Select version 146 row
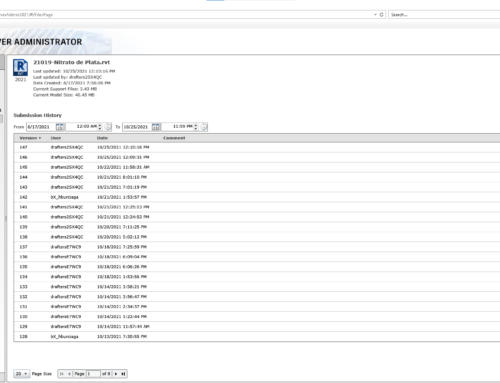500x383 pixels. coord(257,157)
